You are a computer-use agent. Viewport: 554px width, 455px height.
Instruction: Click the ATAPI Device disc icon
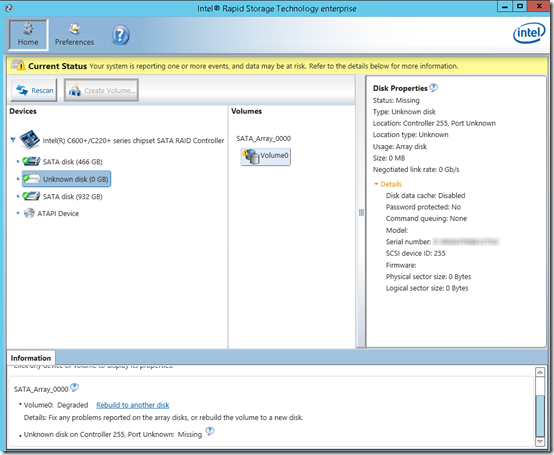click(x=29, y=213)
